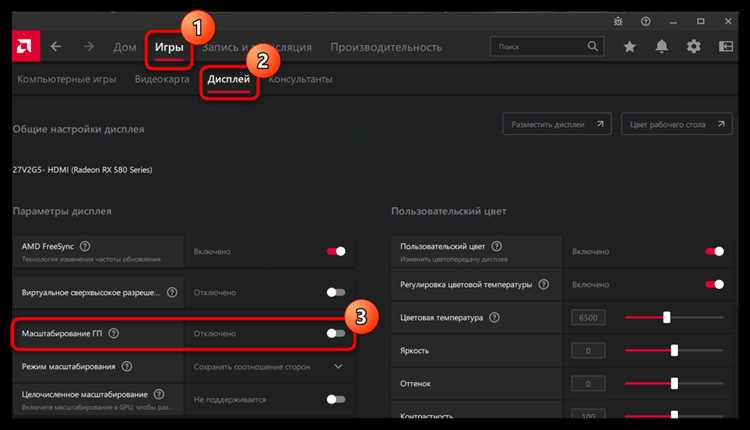Show help for Пользовательский цвет
This screenshot has height=430, width=750.
tap(497, 246)
